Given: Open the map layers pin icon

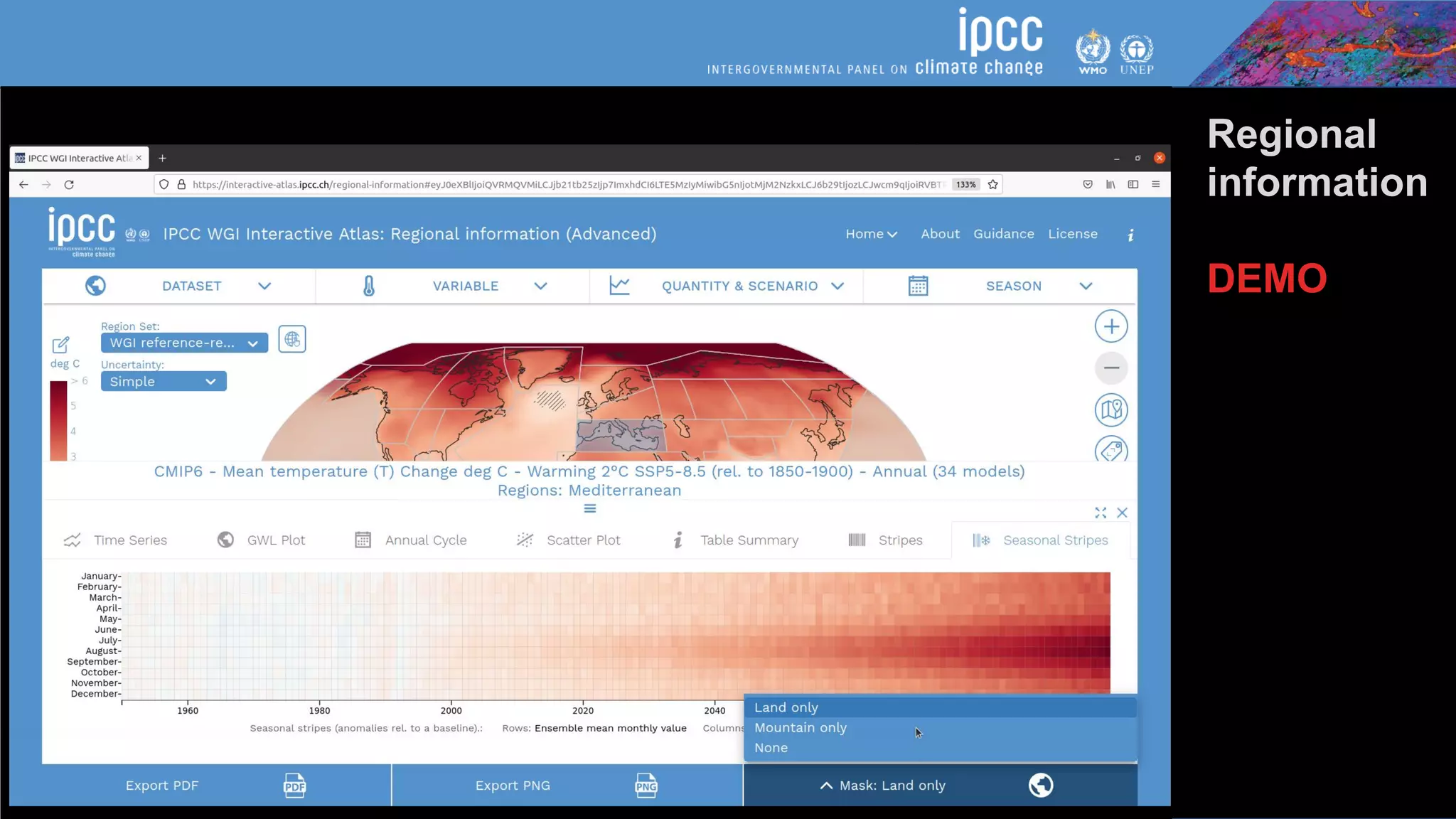Looking at the screenshot, I should click(1111, 409).
